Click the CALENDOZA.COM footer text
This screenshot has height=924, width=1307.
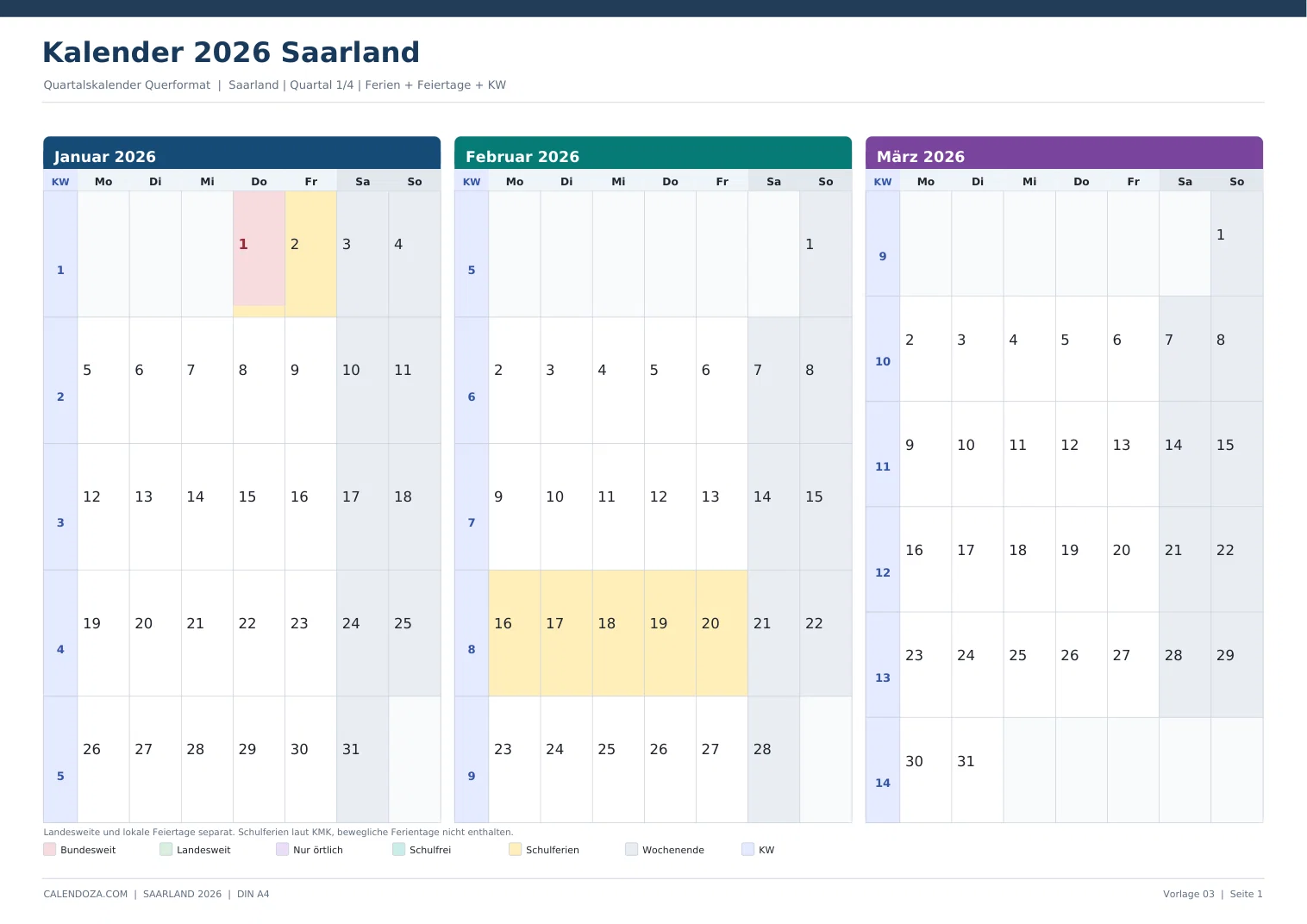pos(85,894)
